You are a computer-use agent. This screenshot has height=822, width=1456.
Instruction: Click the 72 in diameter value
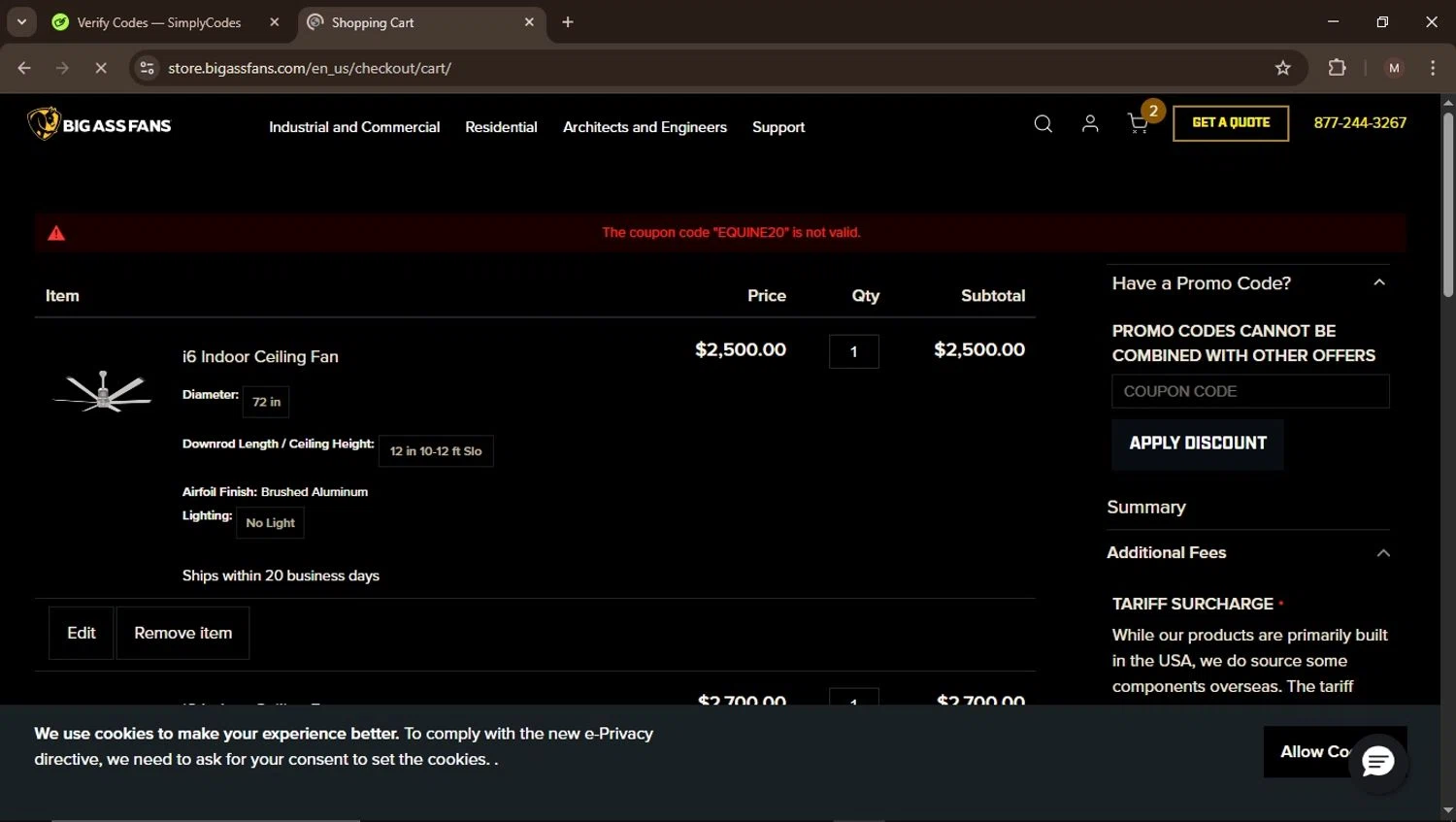266,402
